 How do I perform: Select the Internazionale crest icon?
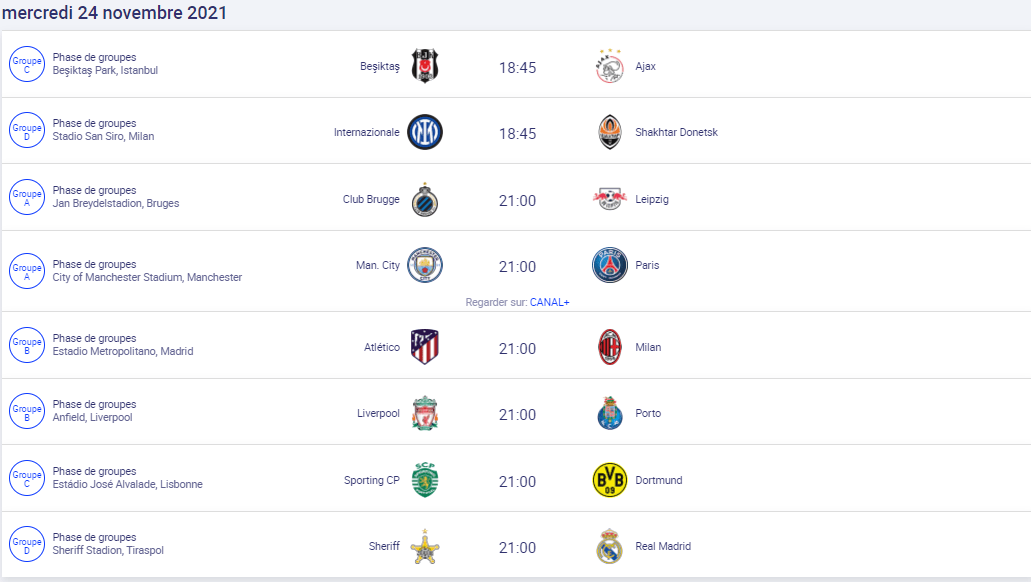click(425, 132)
